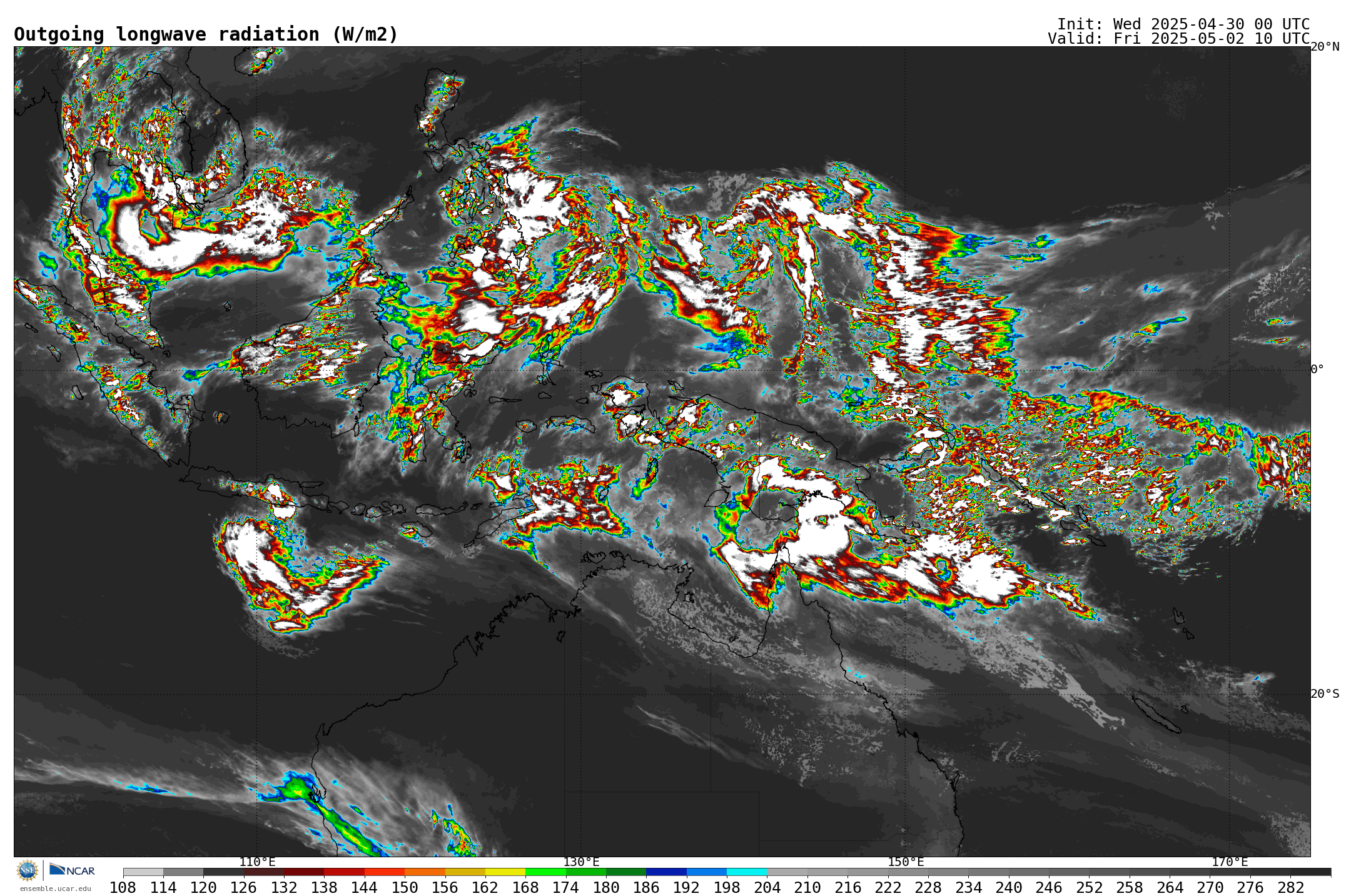Pick the navy blue 186–192 colorbar swatch
This screenshot has width=1351, height=896.
tap(666, 872)
